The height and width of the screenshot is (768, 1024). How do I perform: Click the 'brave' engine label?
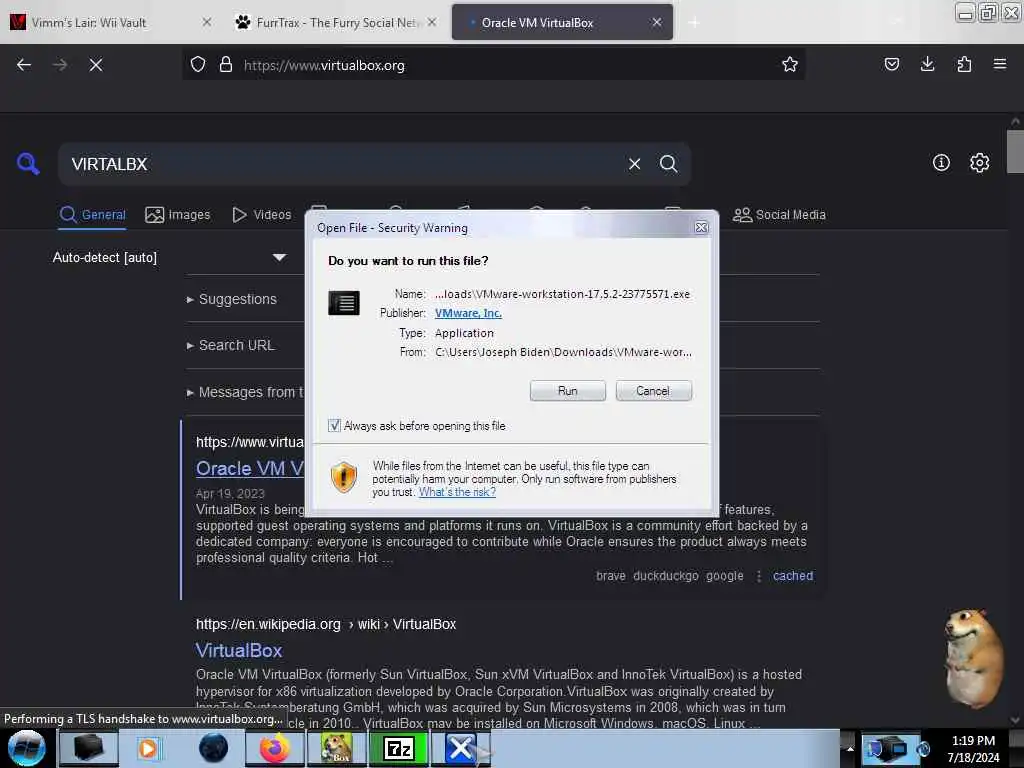(611, 576)
